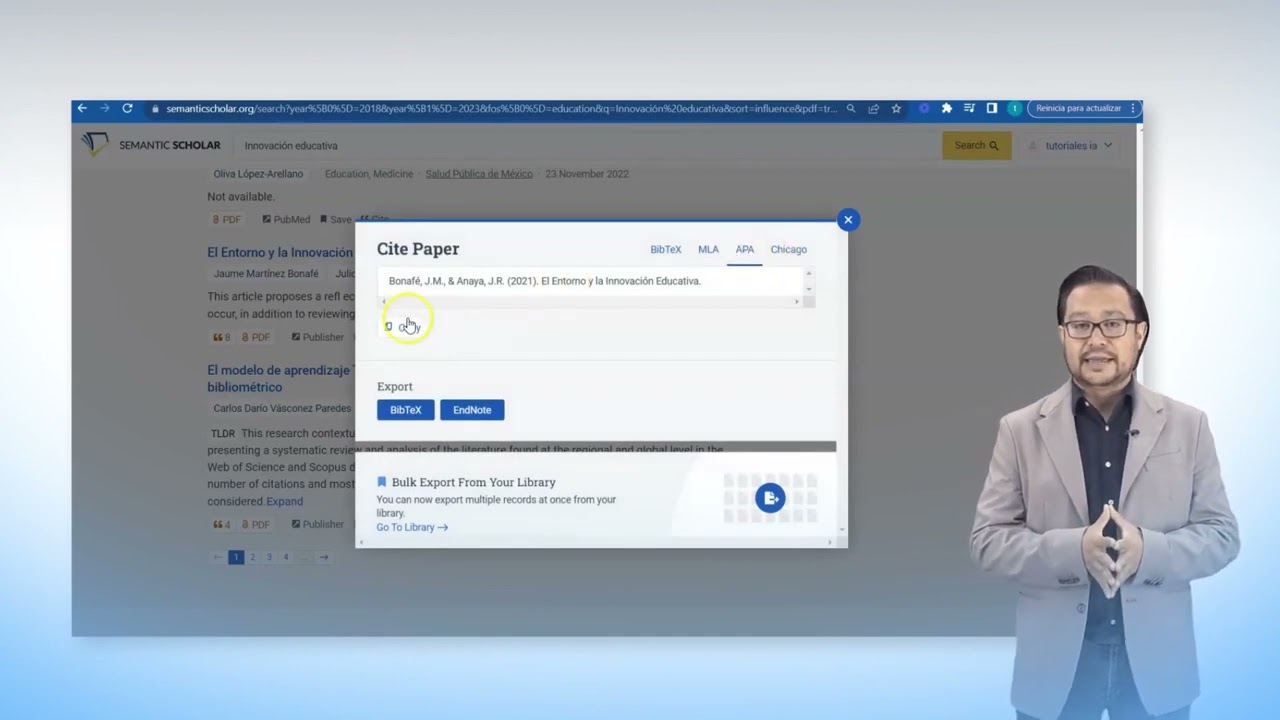
Task: Select results page 1
Action: pos(236,557)
